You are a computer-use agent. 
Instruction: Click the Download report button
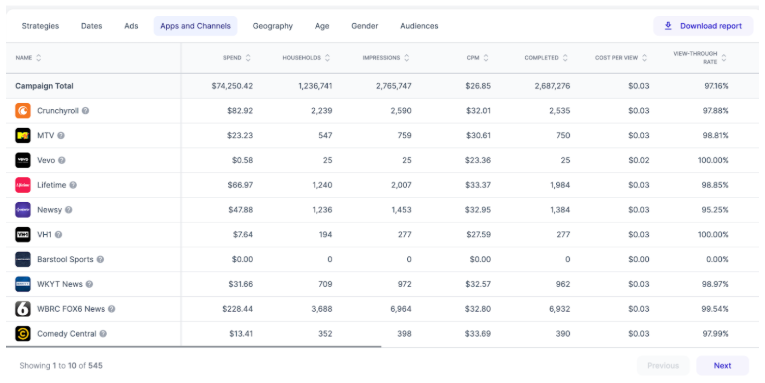[x=703, y=26]
